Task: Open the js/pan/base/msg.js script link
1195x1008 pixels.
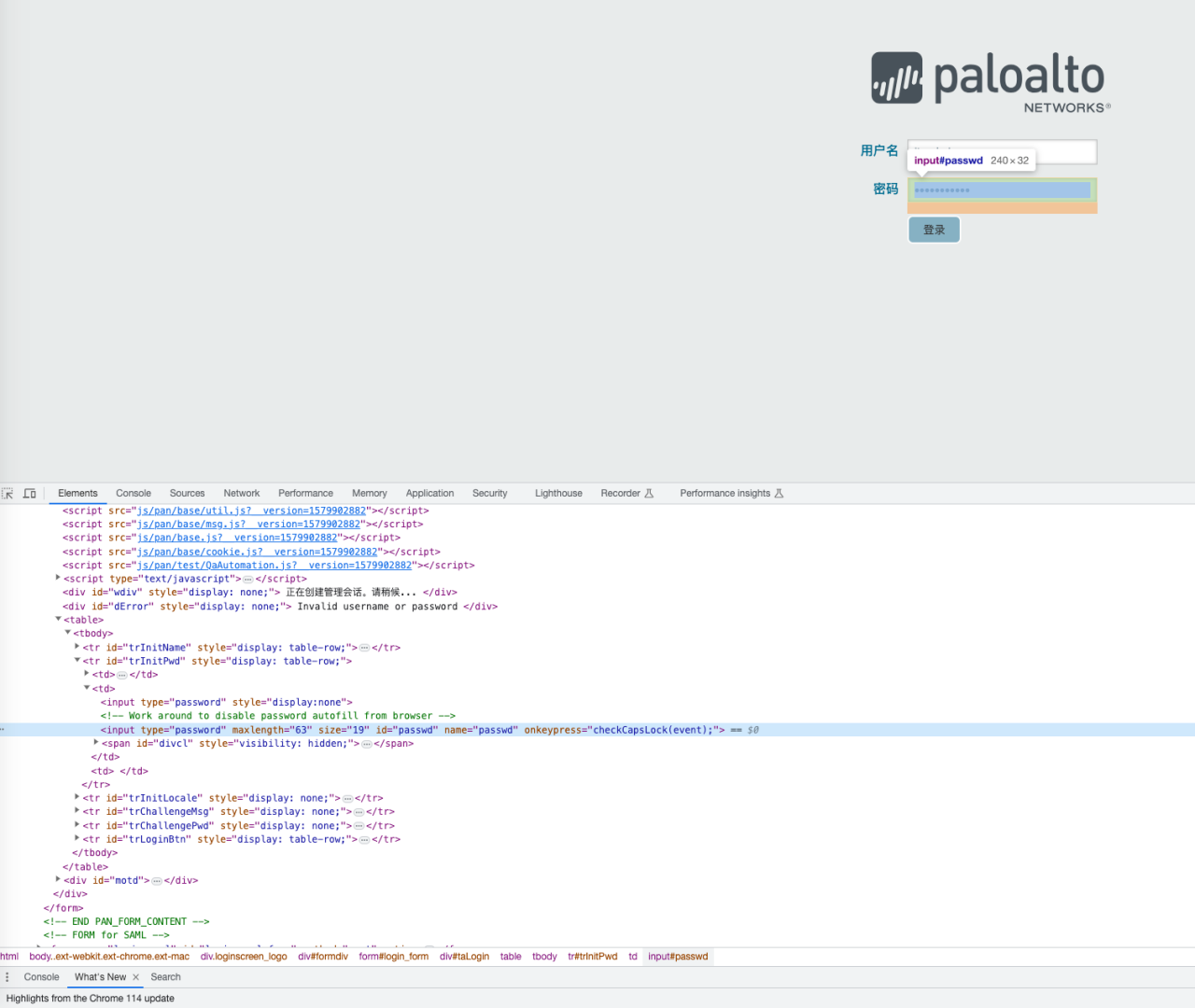Action: tap(248, 524)
